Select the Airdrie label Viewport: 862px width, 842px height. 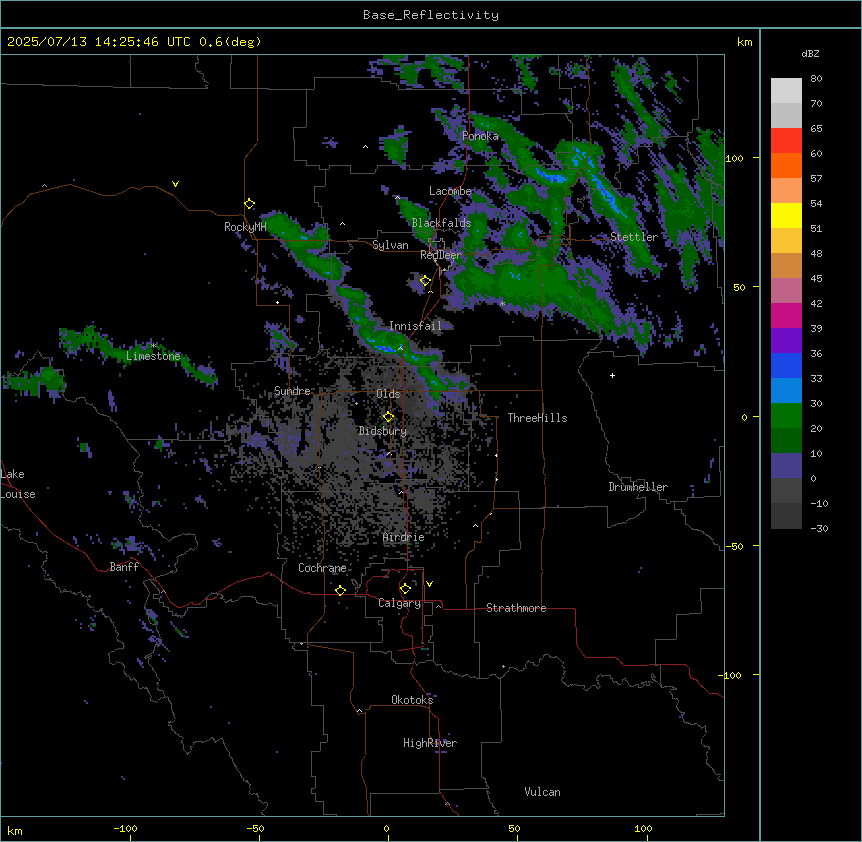click(404, 537)
